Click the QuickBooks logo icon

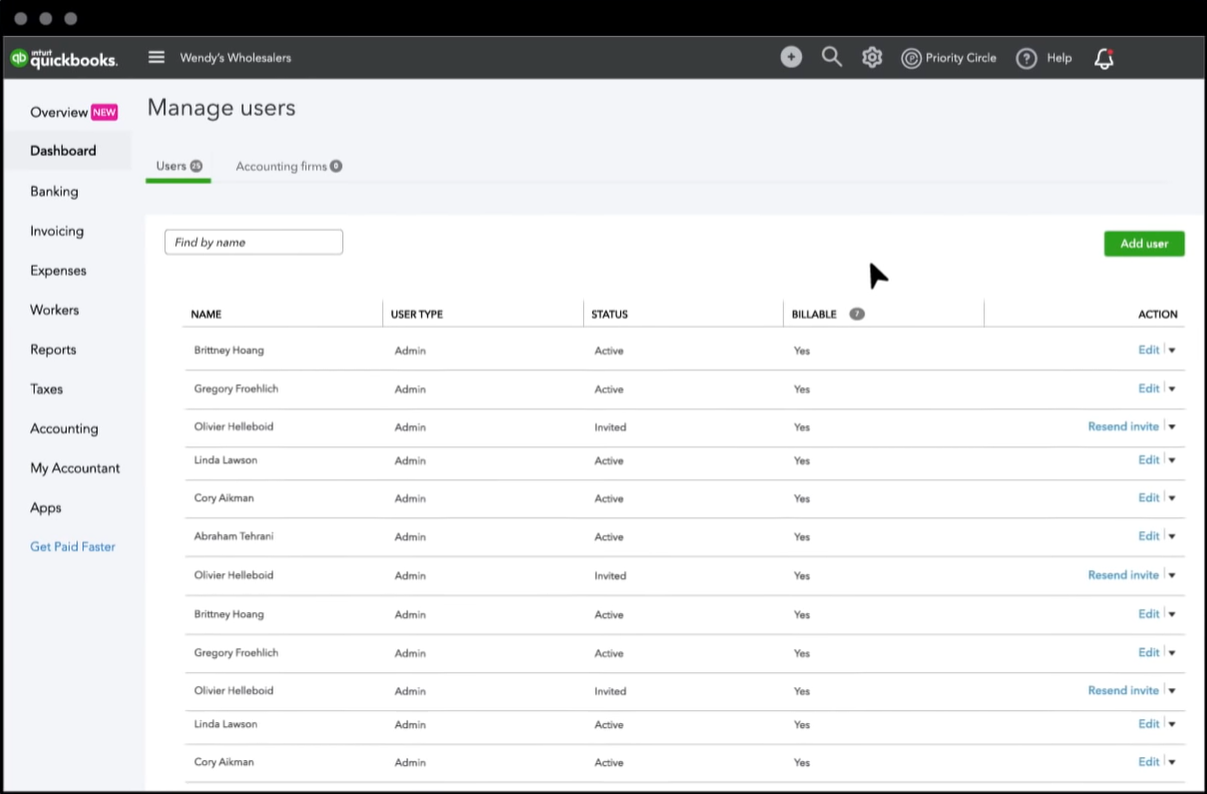(x=19, y=59)
